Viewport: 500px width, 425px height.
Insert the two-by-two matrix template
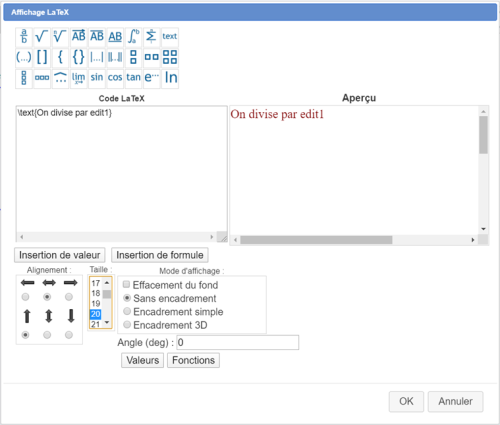point(170,57)
